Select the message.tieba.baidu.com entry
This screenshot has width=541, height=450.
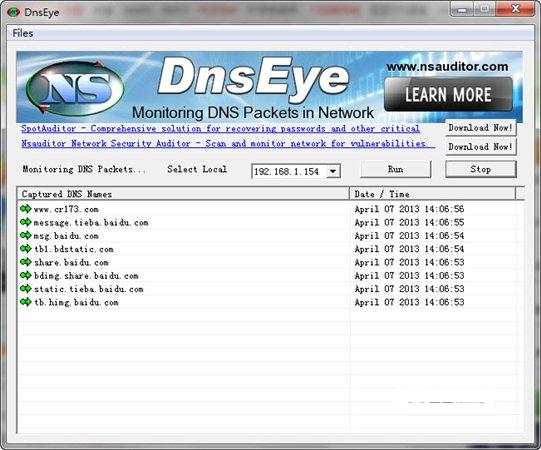pyautogui.click(x=91, y=223)
